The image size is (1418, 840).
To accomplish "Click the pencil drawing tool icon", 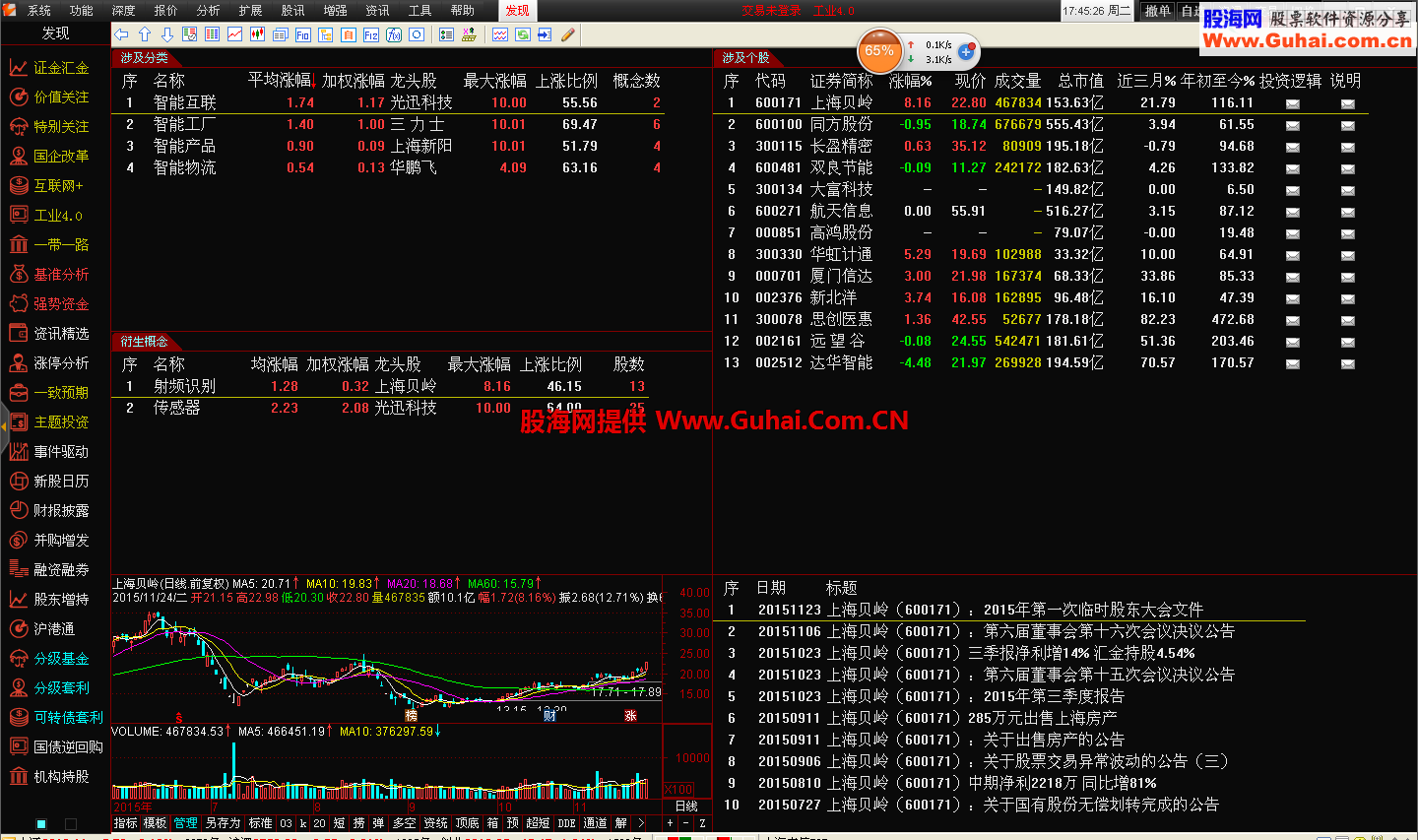I will tap(568, 34).
